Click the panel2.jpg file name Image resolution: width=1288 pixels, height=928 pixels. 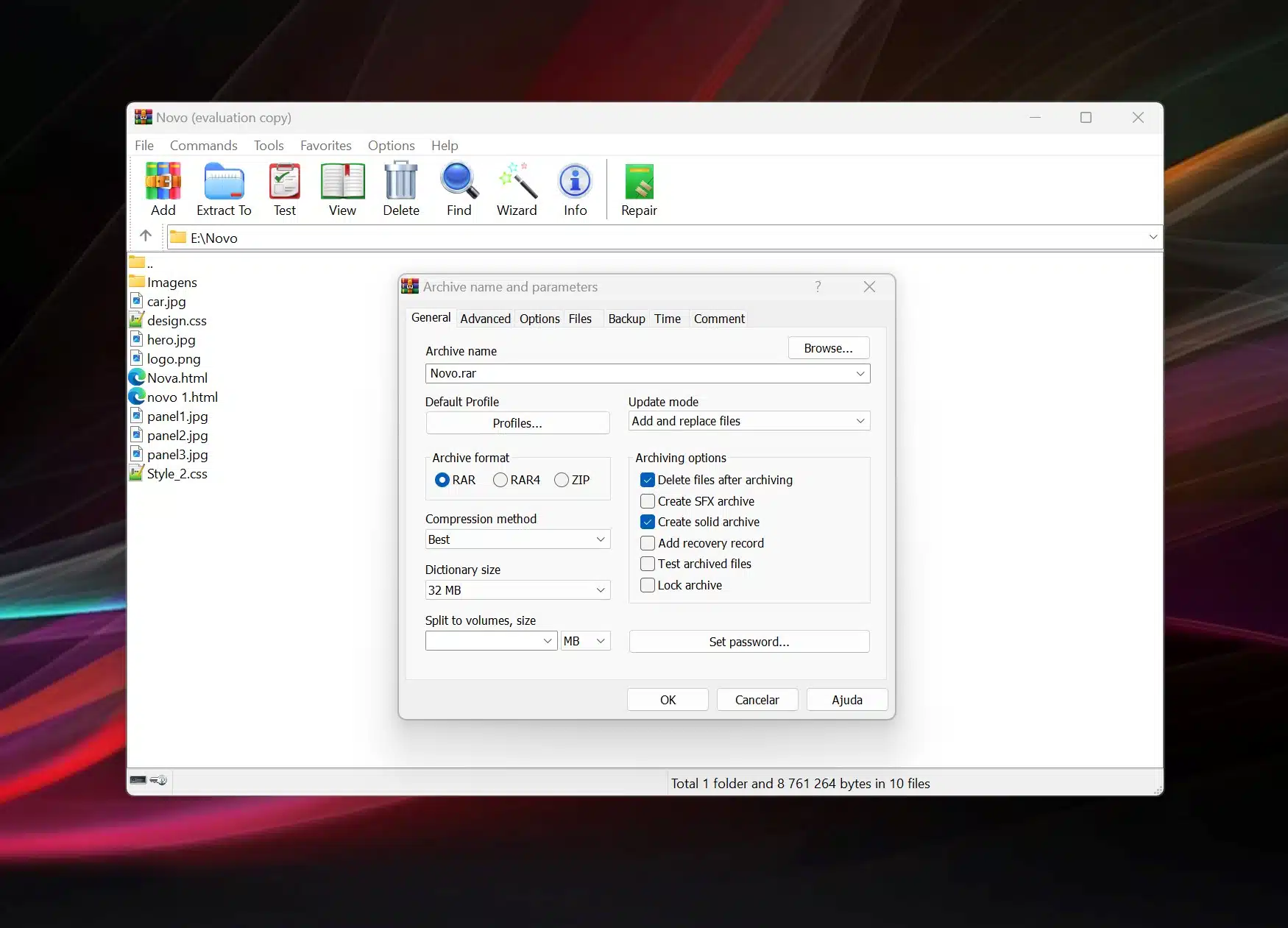[177, 435]
